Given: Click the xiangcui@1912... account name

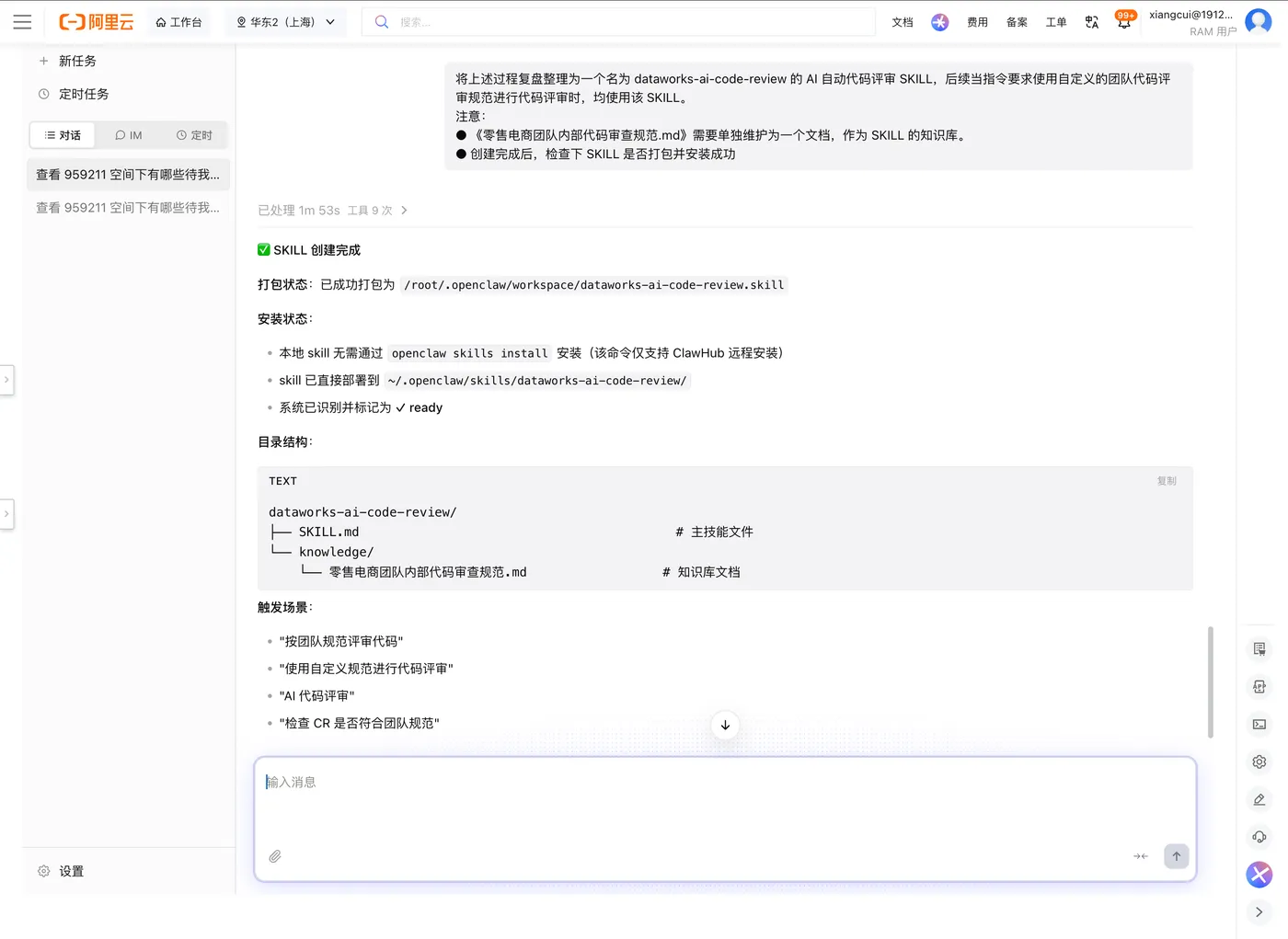Looking at the screenshot, I should (x=1190, y=15).
